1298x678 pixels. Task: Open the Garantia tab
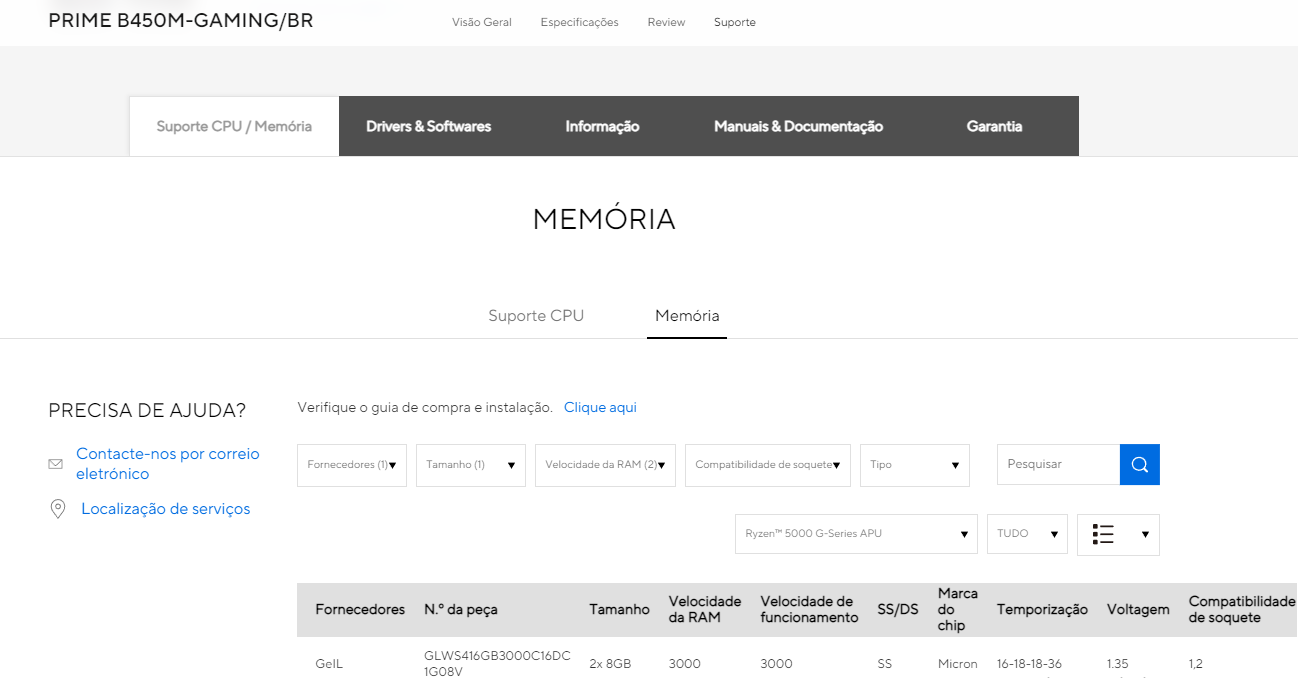[x=994, y=126]
